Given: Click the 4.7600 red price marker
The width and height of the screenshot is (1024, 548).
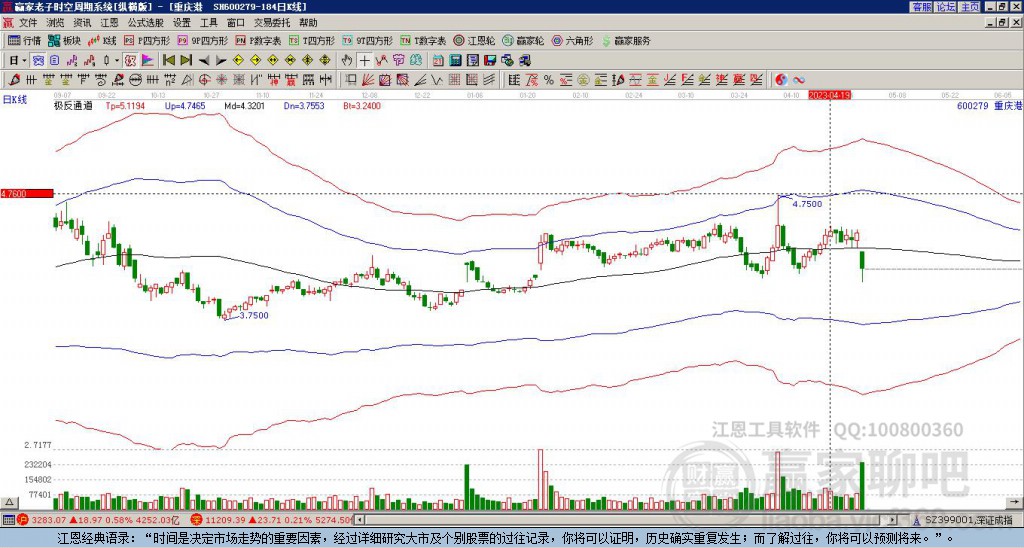Looking at the screenshot, I should [27, 193].
